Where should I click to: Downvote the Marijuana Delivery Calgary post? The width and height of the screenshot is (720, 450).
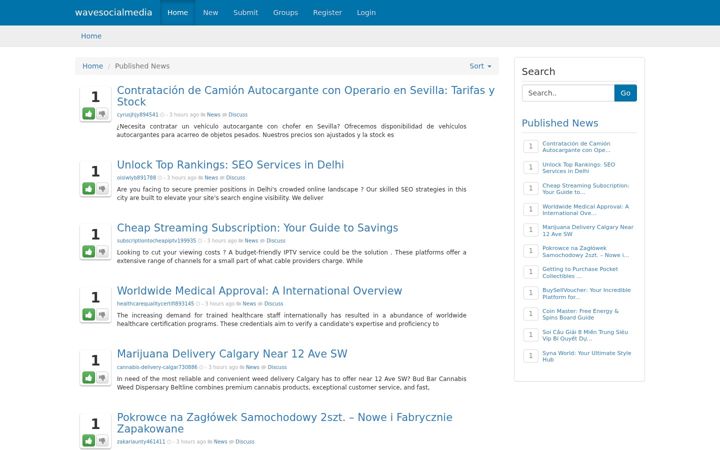tap(102, 377)
